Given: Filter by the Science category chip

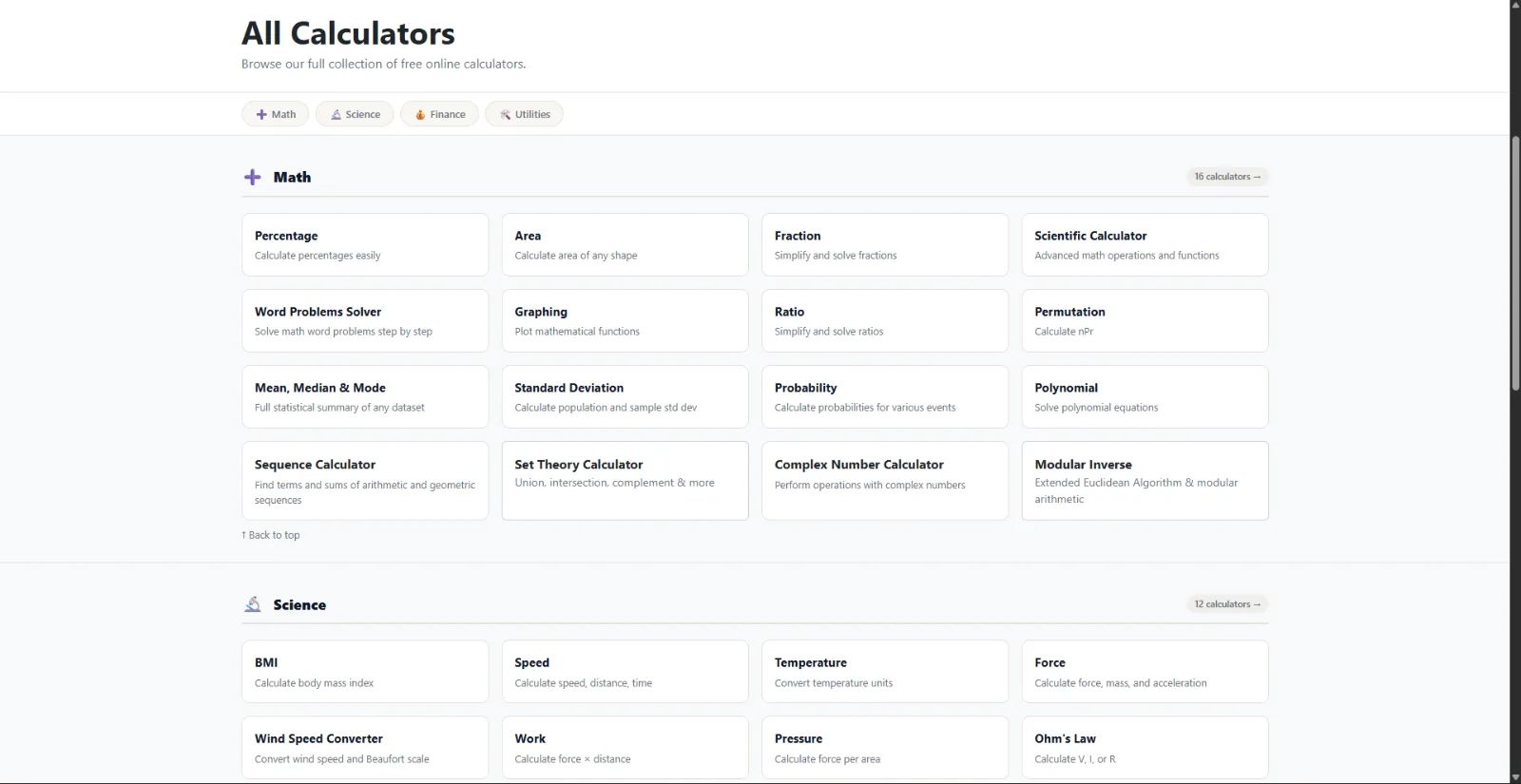Looking at the screenshot, I should point(355,114).
